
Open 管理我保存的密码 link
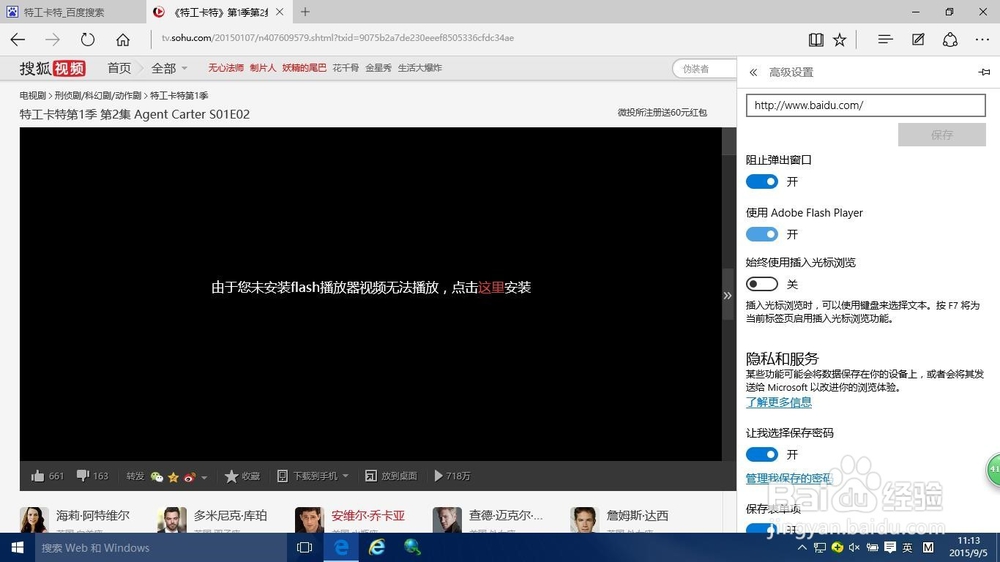click(x=789, y=478)
